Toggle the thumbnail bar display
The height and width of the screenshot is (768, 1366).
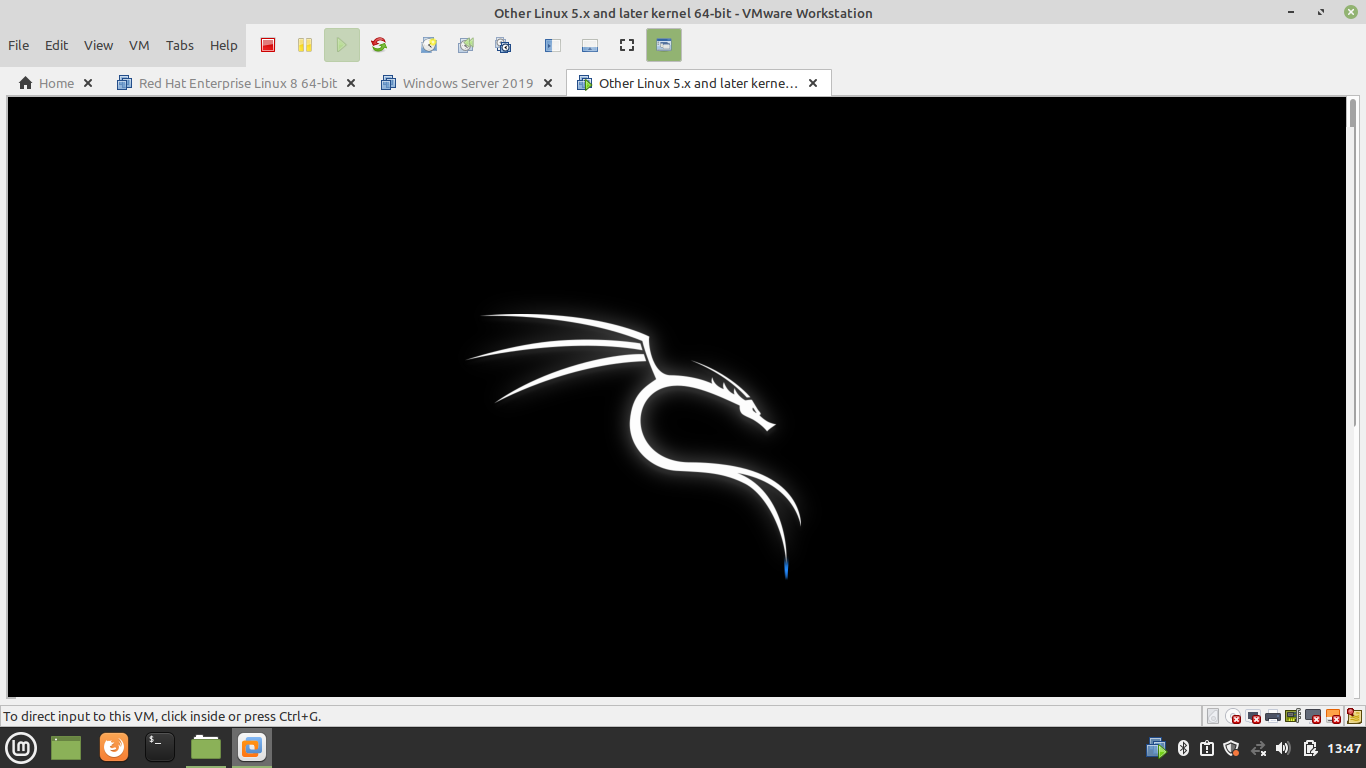point(590,45)
